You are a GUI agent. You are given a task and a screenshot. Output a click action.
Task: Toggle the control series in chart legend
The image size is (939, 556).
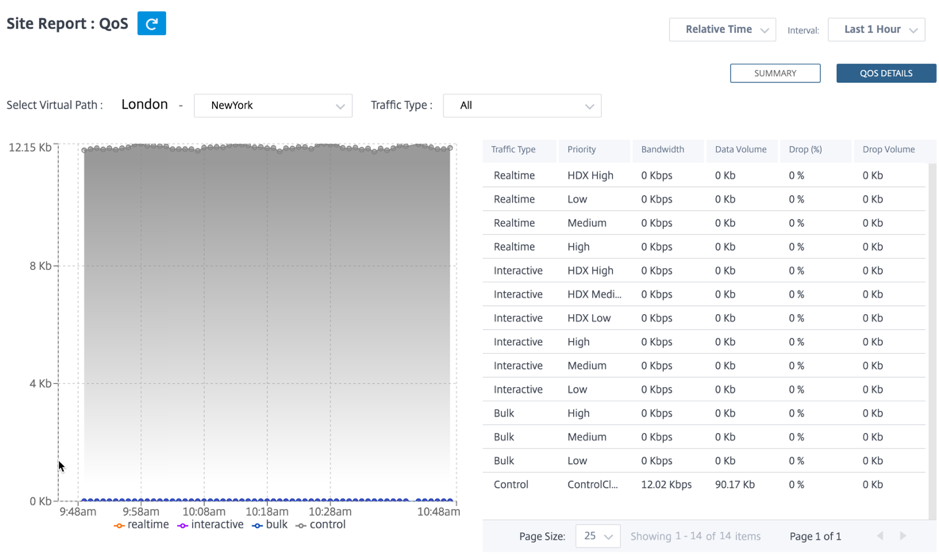pyautogui.click(x=320, y=525)
